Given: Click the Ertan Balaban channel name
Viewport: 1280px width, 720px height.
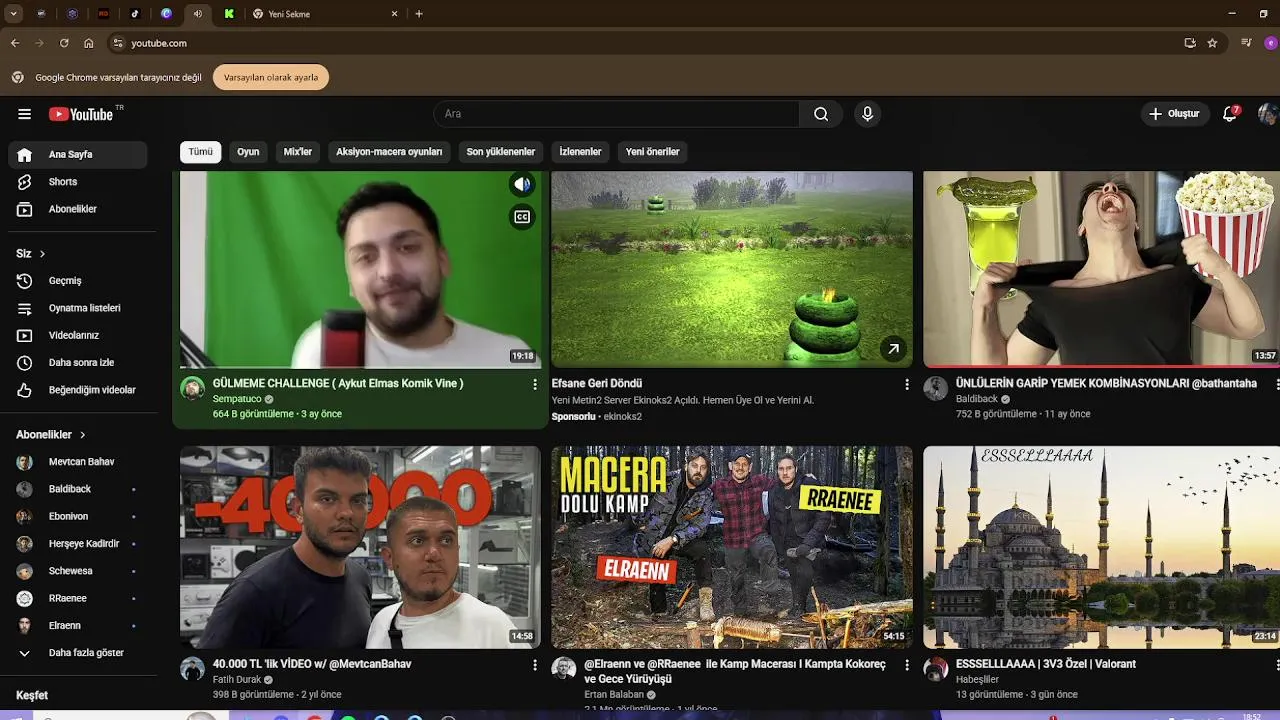Looking at the screenshot, I should coord(614,694).
